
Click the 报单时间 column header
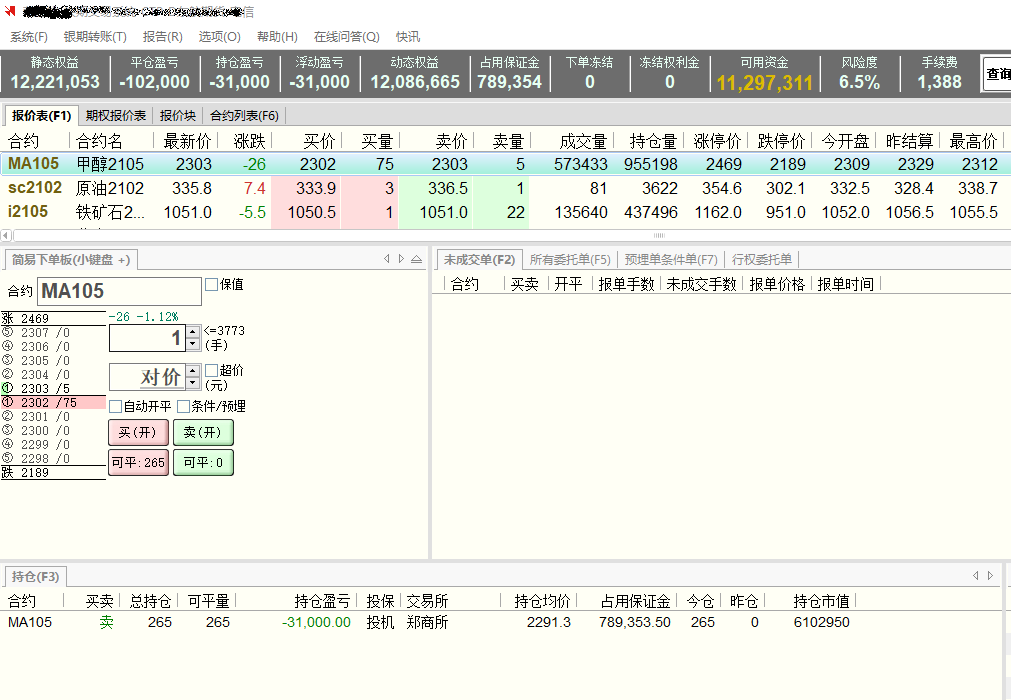845,284
